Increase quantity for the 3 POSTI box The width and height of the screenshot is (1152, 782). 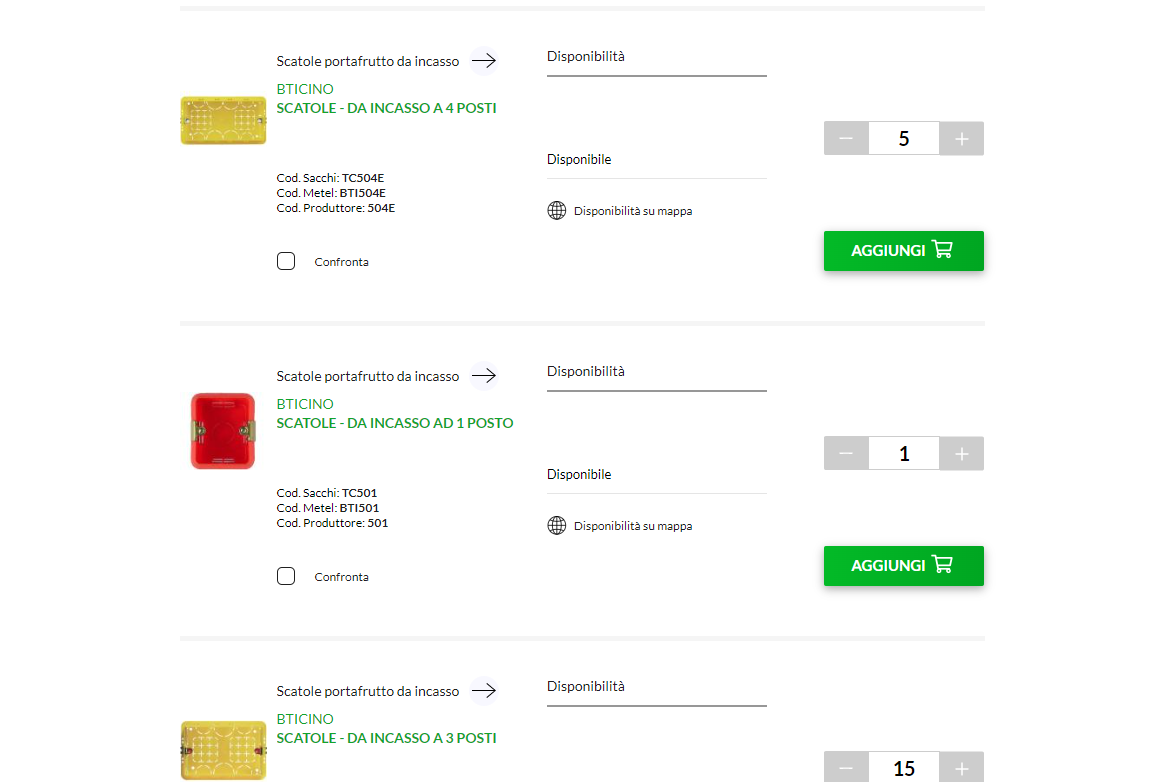961,767
